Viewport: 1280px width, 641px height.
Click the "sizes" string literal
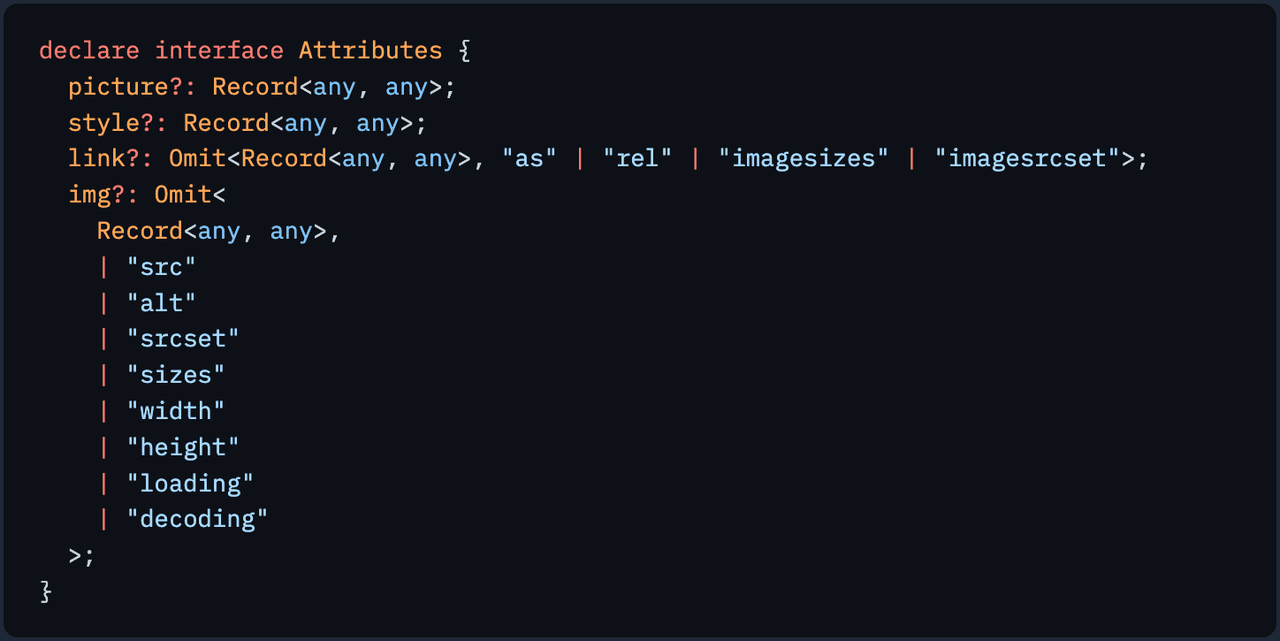pyautogui.click(x=176, y=375)
